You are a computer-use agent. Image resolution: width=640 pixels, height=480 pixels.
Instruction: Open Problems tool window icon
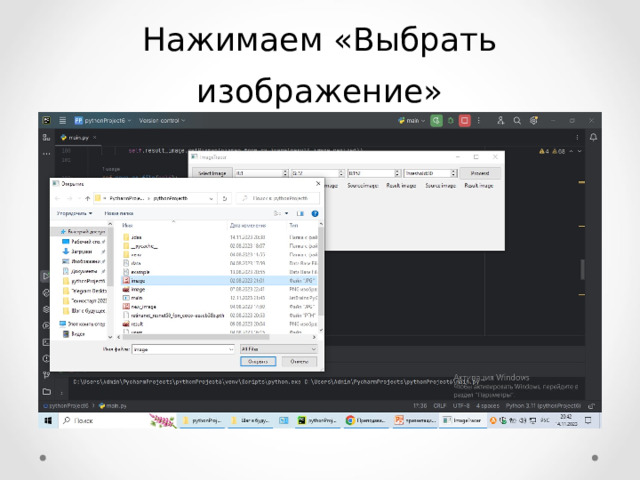coord(46,358)
